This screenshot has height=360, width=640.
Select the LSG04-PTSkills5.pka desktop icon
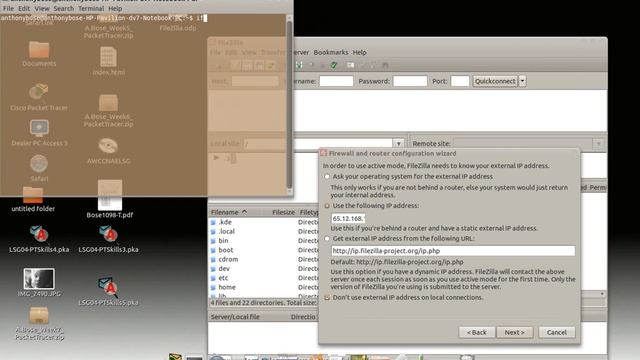(x=109, y=291)
